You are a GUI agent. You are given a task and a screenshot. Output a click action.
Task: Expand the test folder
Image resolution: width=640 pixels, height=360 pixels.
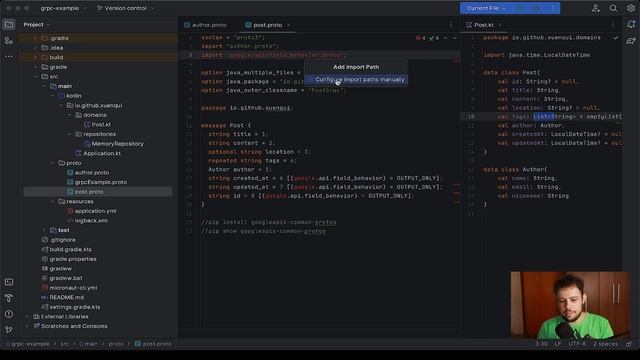pos(44,230)
